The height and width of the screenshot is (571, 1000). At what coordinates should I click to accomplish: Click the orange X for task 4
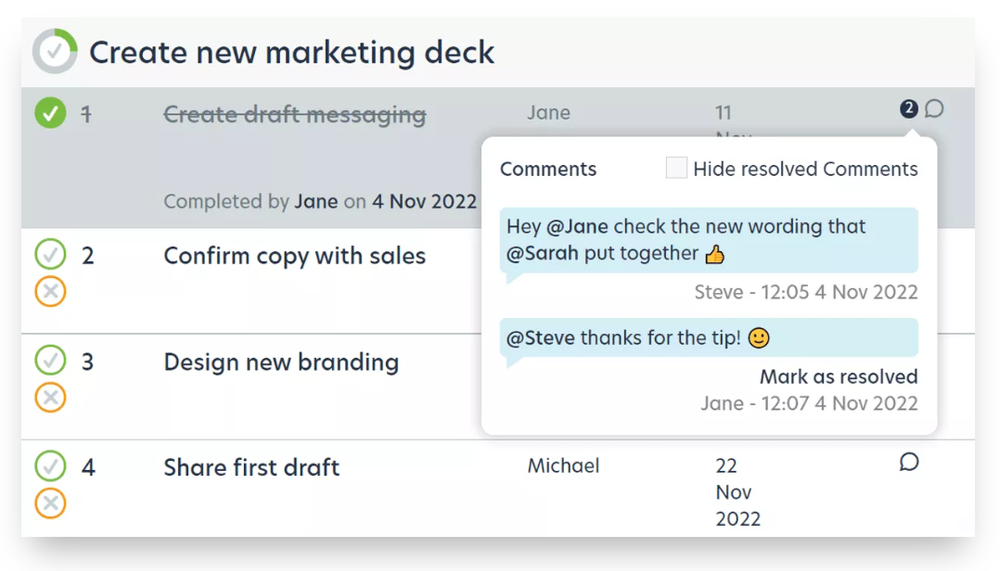click(50, 502)
